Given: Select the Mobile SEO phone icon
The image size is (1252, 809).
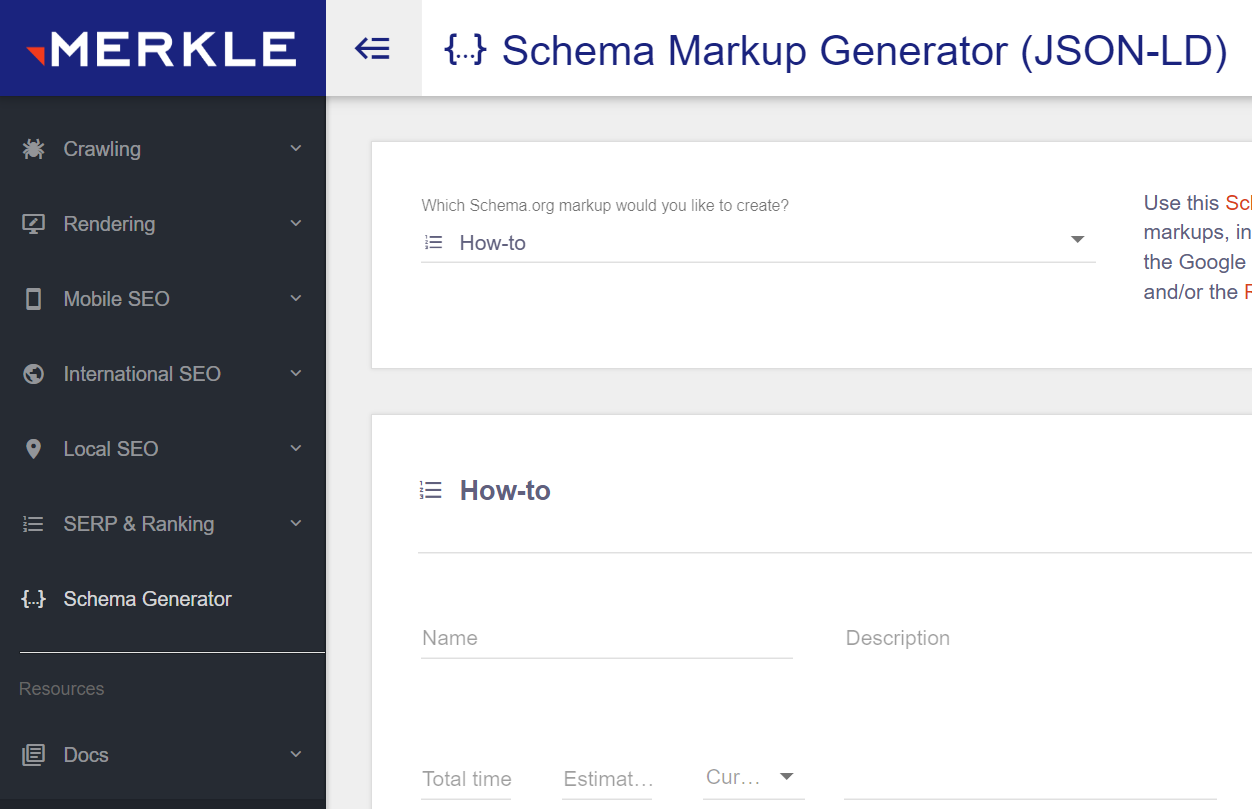Looking at the screenshot, I should point(33,299).
